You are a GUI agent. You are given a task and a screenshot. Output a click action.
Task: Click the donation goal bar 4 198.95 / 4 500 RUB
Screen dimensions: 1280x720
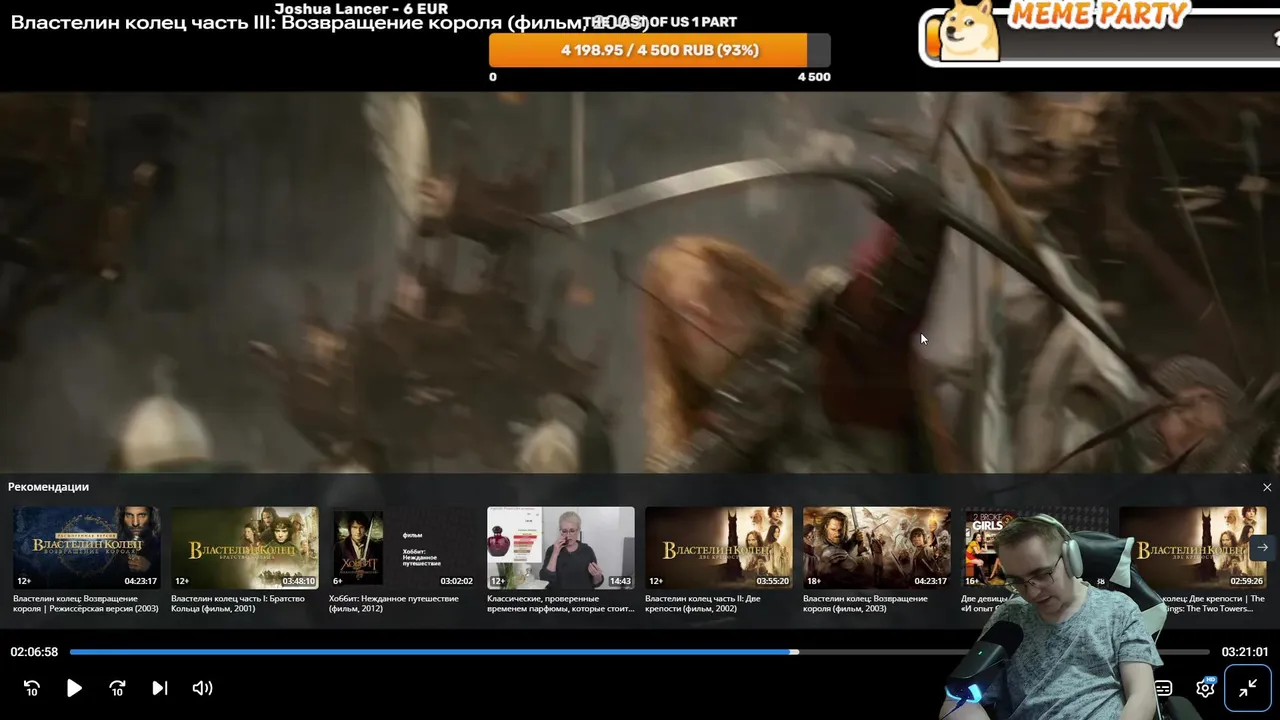pyautogui.click(x=660, y=50)
